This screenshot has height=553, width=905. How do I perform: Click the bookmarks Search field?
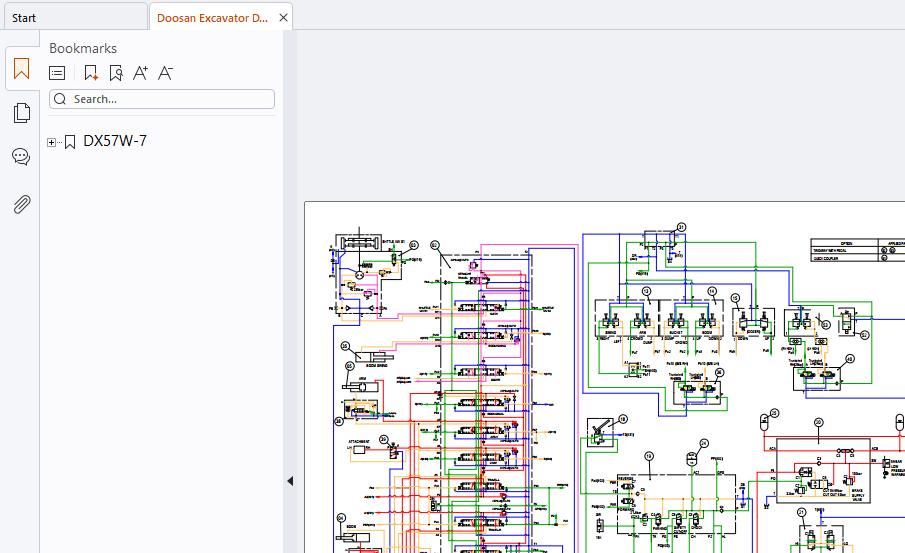click(x=162, y=99)
